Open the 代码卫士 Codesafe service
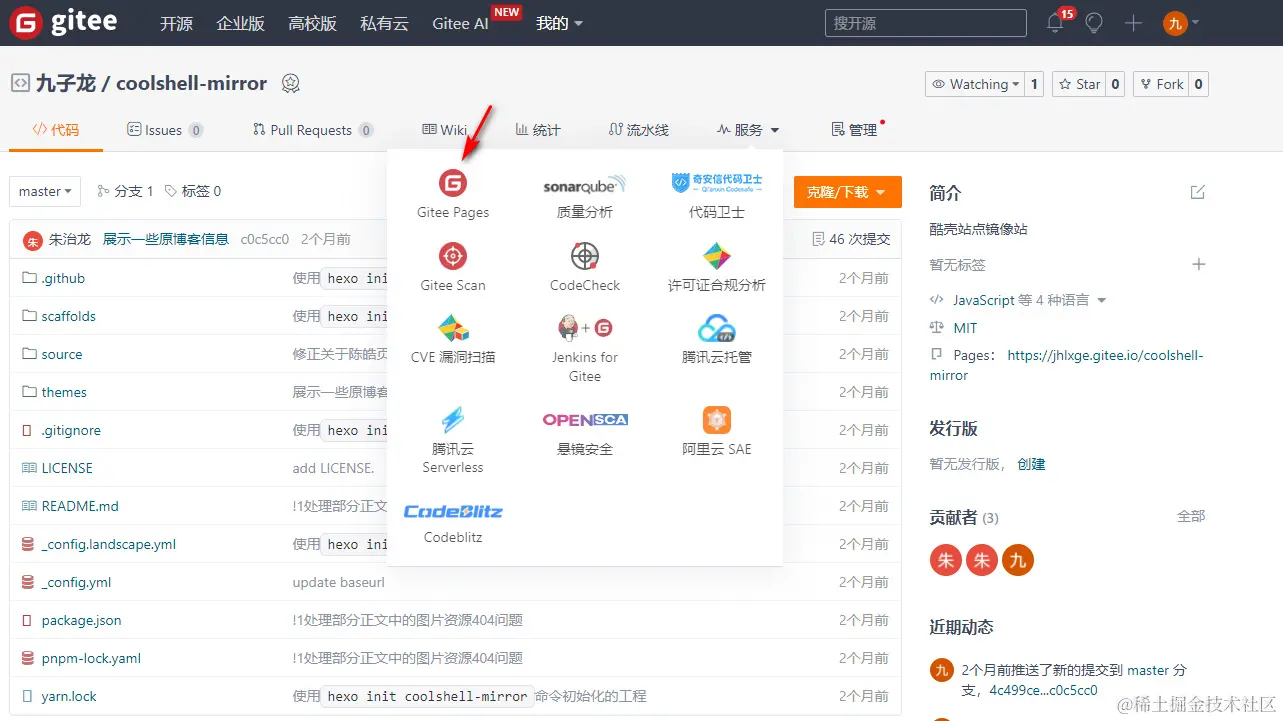Viewport: 1283px width, 721px height. (717, 194)
